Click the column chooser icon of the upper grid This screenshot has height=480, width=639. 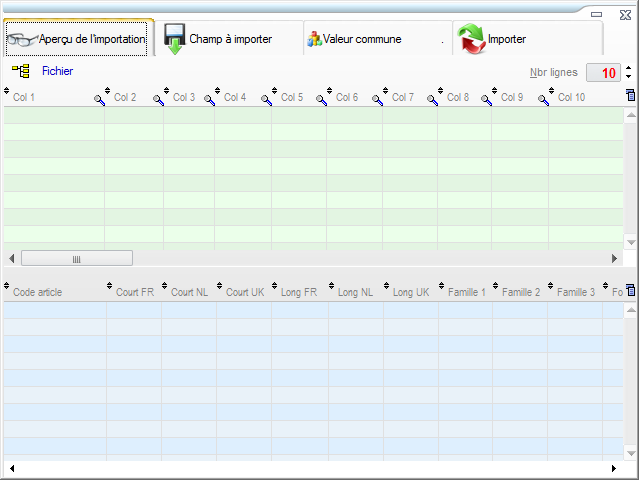[x=630, y=95]
